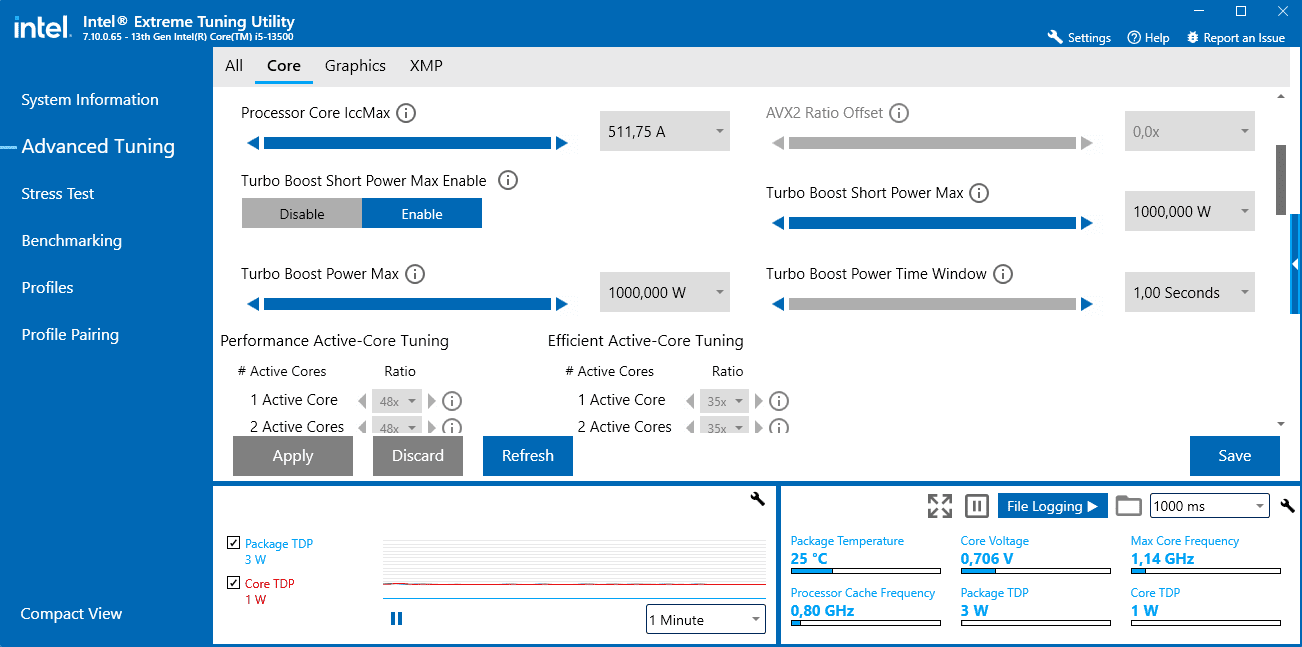Switch to Compact View
The height and width of the screenshot is (647, 1302).
pos(72,614)
